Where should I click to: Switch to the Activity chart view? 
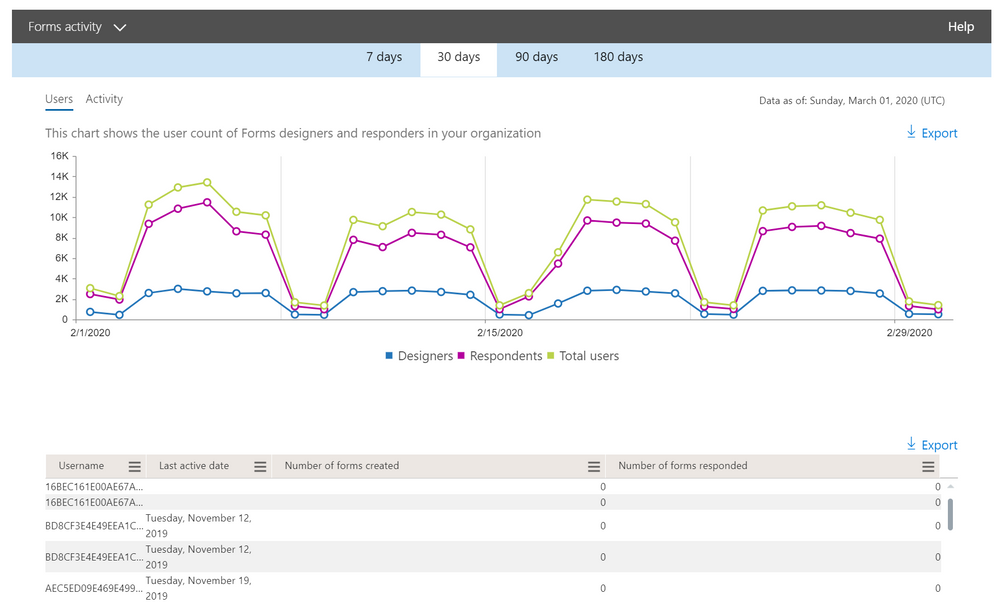click(x=104, y=99)
